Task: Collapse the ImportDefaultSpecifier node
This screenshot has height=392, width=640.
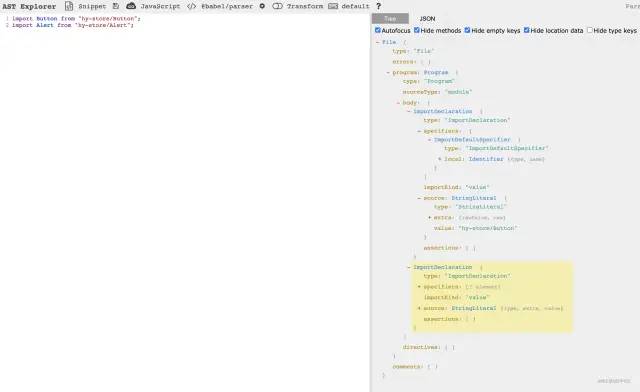Action: pos(429,140)
